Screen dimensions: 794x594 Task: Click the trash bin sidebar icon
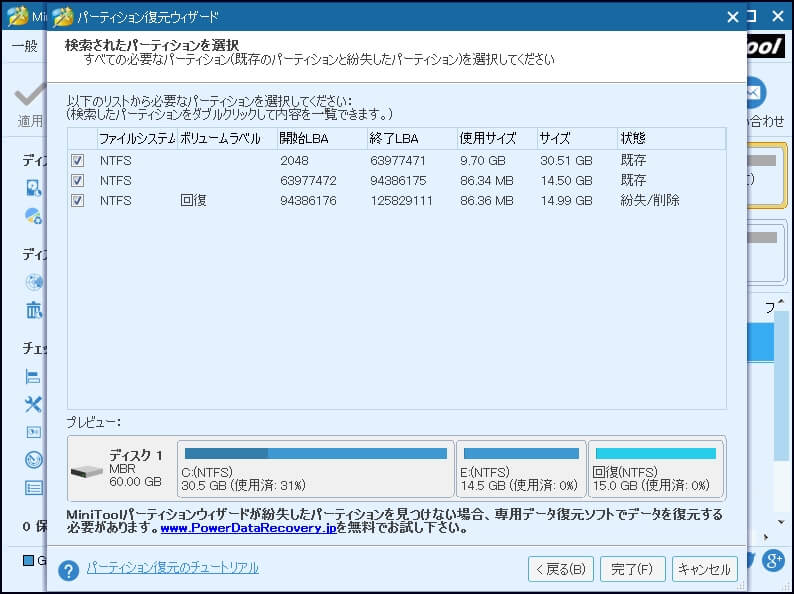click(34, 310)
